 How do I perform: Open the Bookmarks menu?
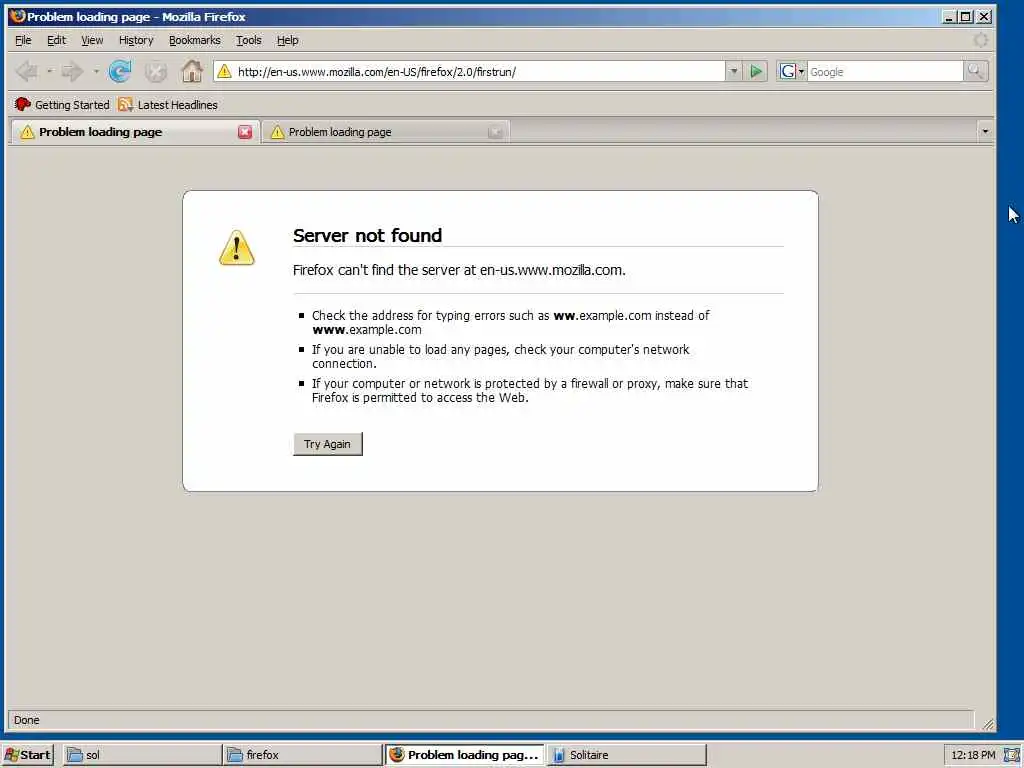(195, 40)
